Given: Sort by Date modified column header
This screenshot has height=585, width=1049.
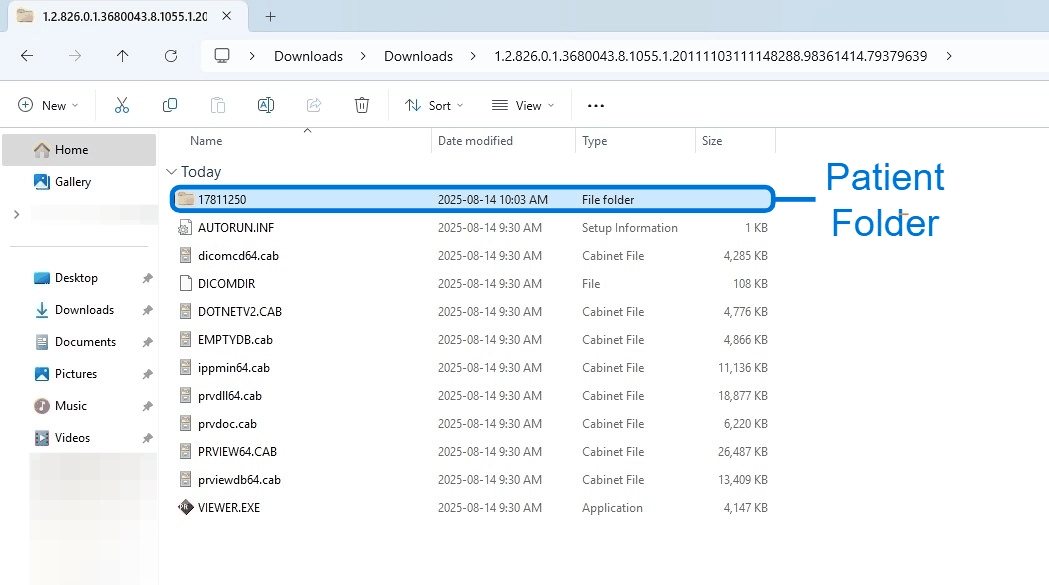Looking at the screenshot, I should (x=475, y=141).
